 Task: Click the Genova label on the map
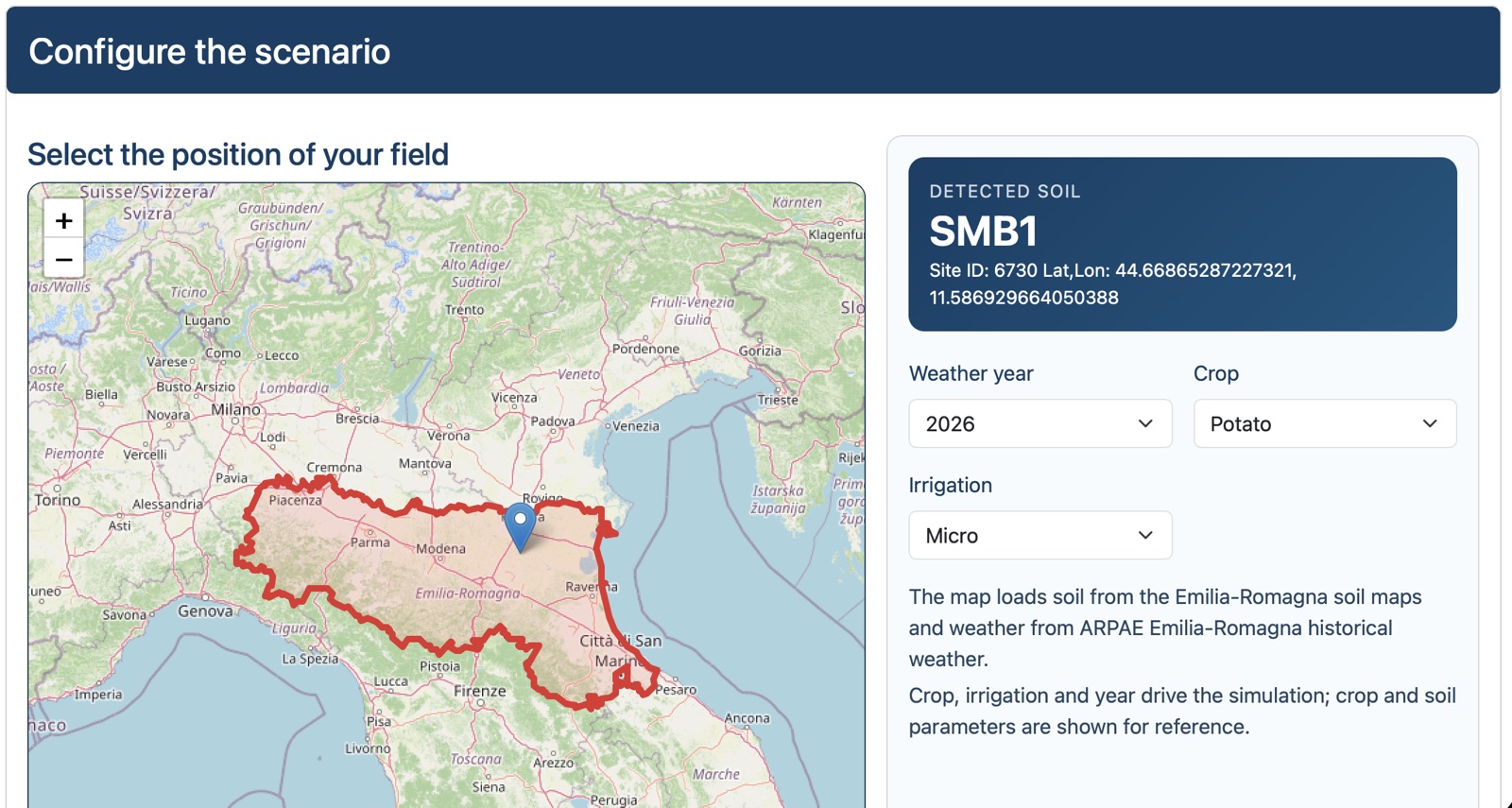coord(205,610)
